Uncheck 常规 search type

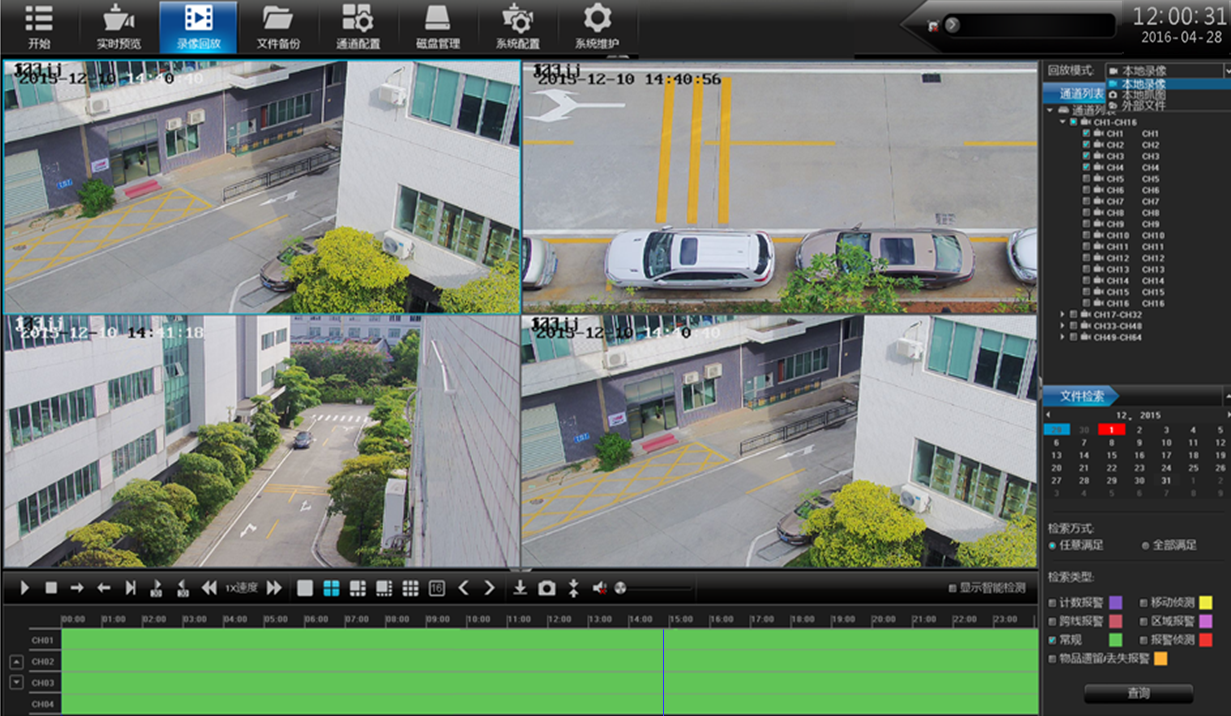coord(1052,640)
